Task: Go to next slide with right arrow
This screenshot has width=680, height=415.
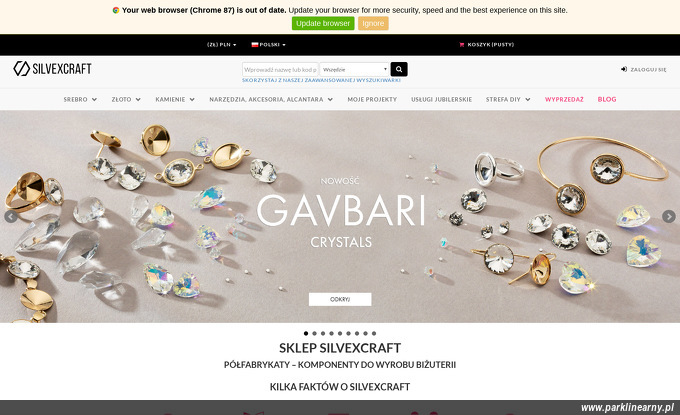Action: click(x=668, y=216)
